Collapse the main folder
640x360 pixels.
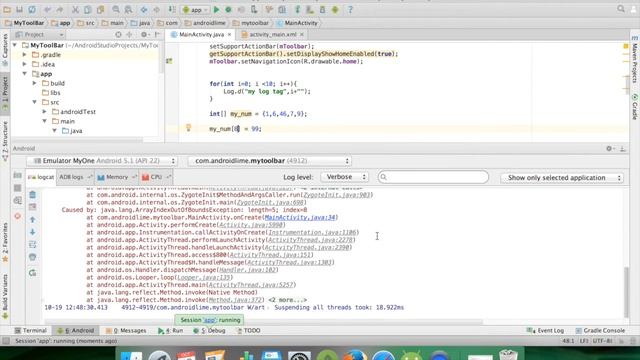(x=44, y=121)
